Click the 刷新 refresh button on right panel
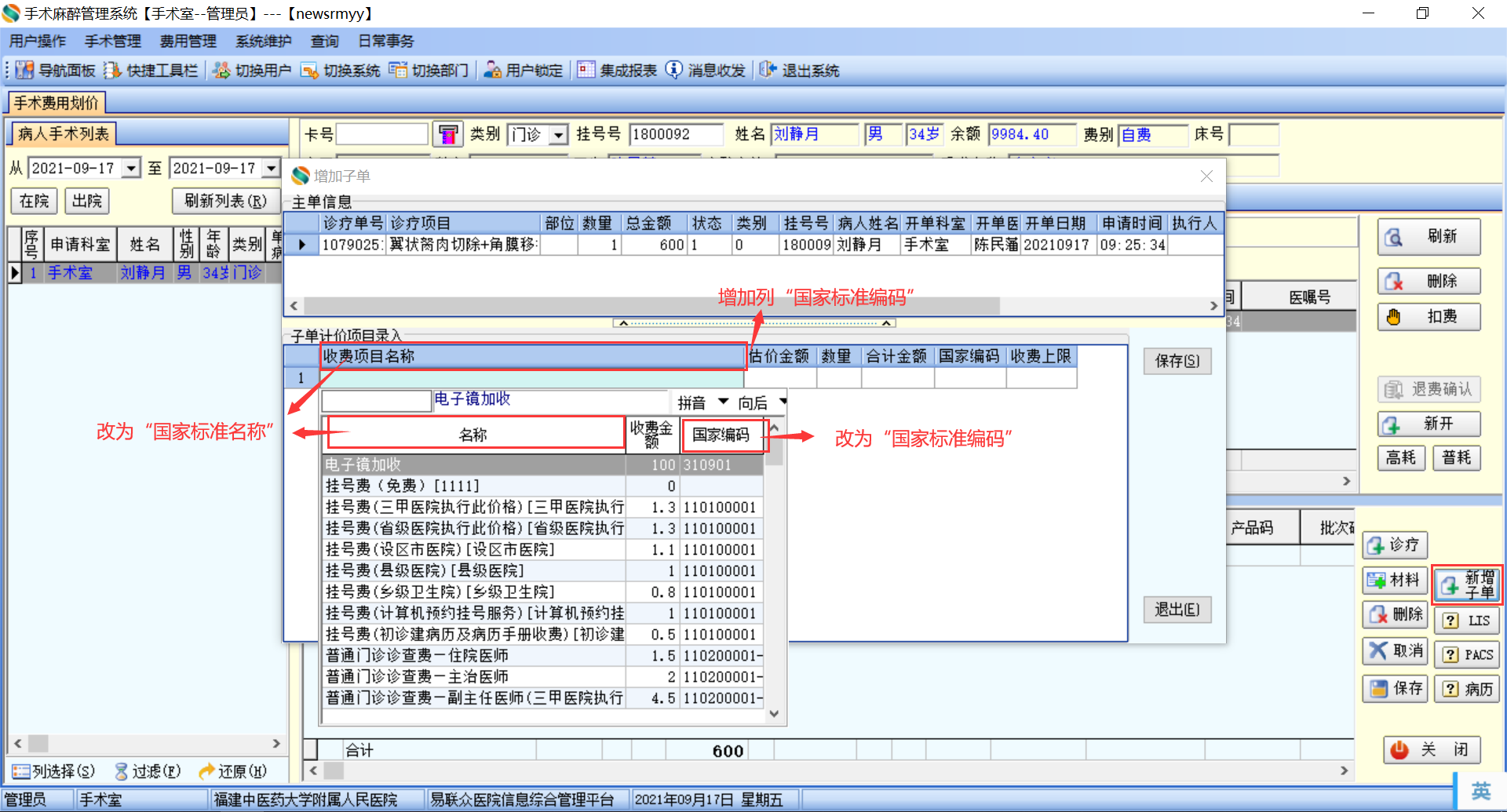 click(x=1429, y=237)
